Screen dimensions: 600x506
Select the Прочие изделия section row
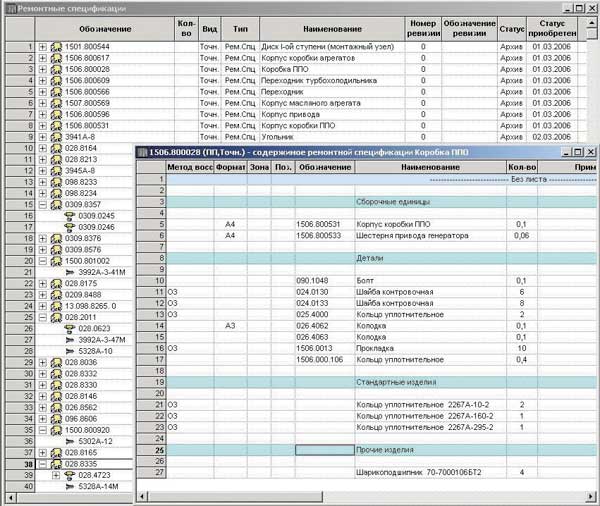point(382,451)
